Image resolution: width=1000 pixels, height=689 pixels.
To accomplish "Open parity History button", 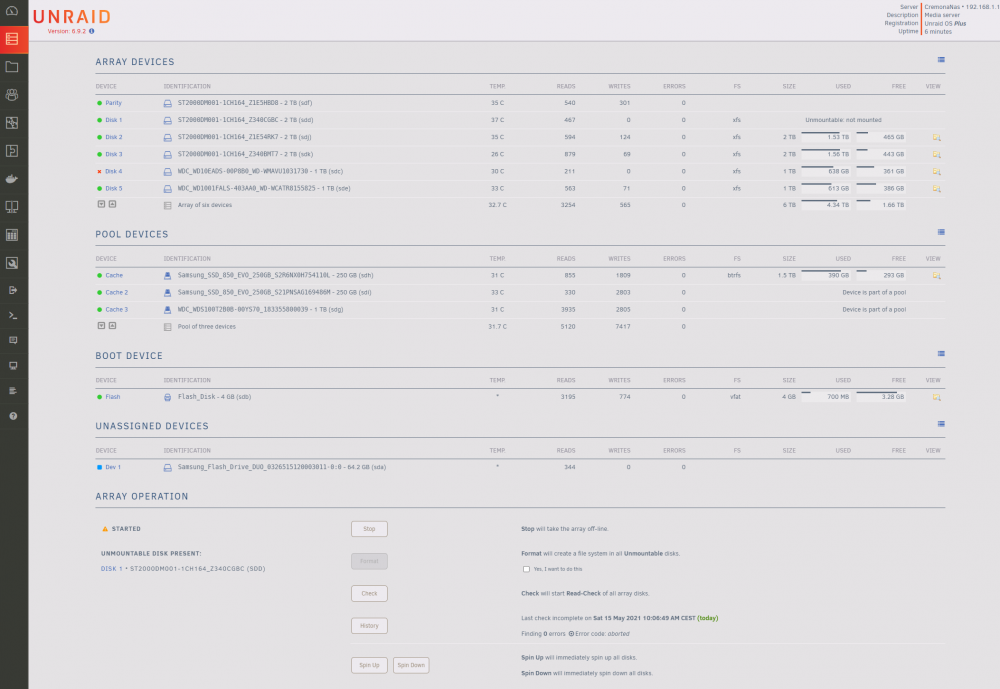I will [x=369, y=626].
